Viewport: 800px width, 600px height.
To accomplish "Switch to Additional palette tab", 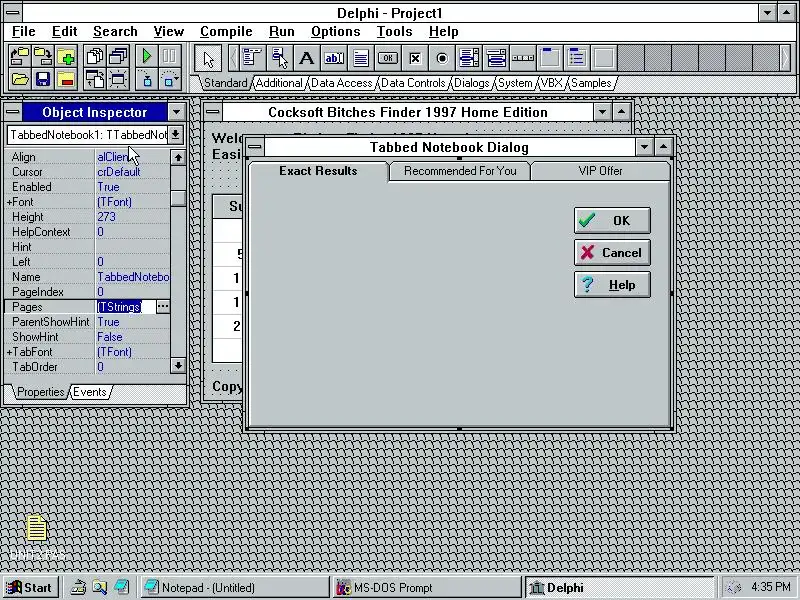I will tap(279, 83).
